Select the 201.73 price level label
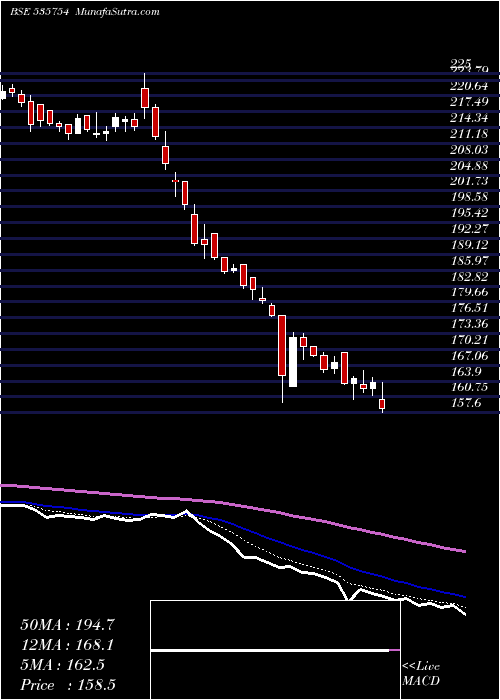This screenshot has height=700, width=500. click(x=469, y=181)
